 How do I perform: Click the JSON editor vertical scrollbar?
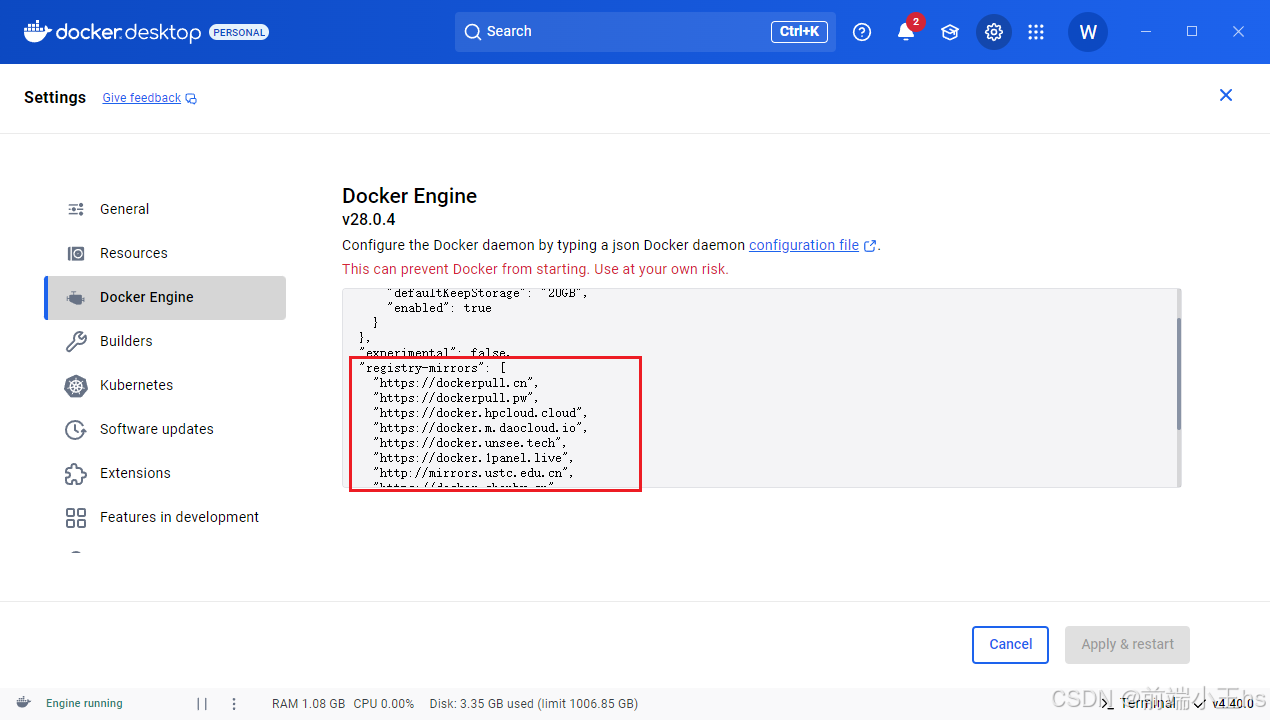(x=1179, y=374)
